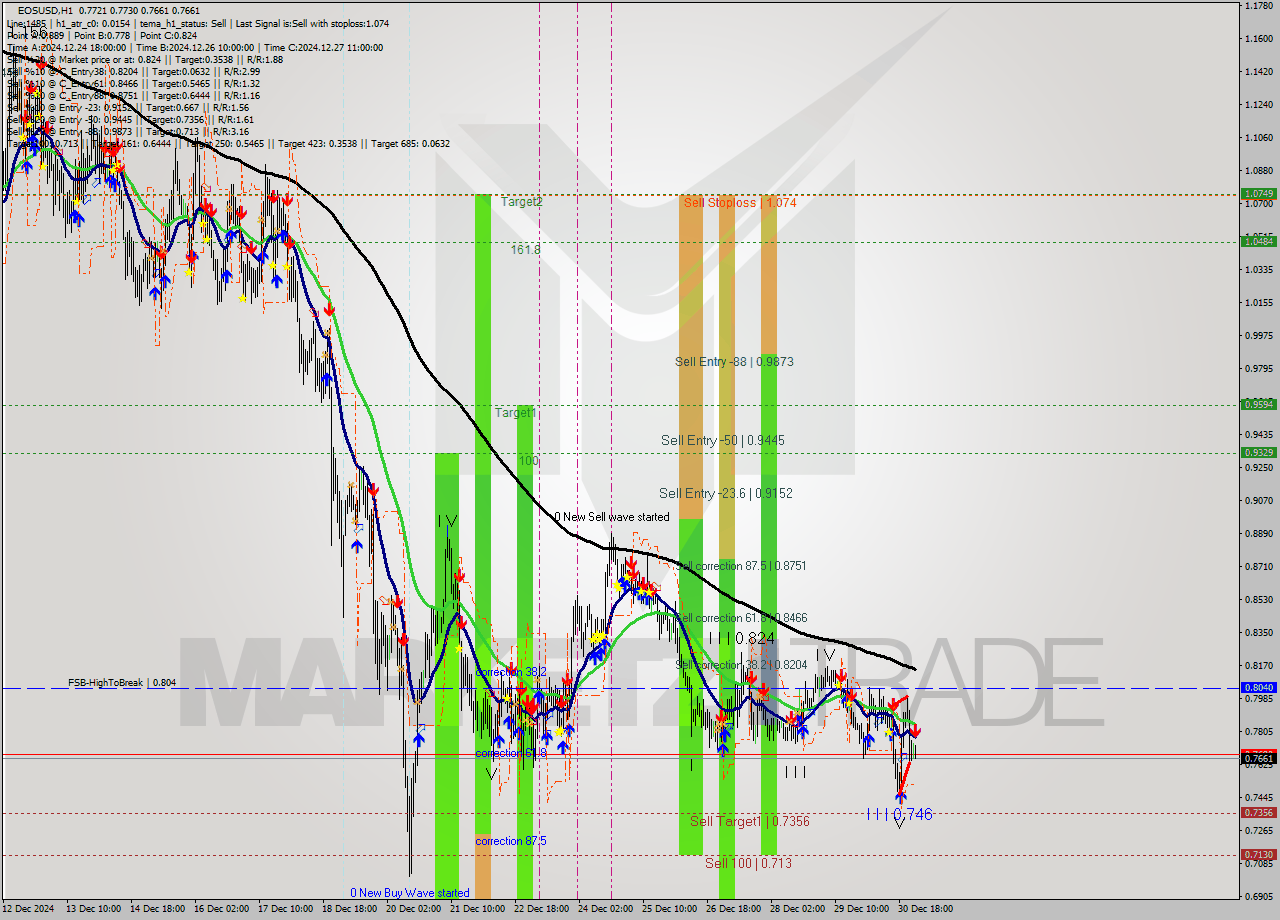The image size is (1280, 920).
Task: Click the 0.8350 price axis value
Action: tap(1258, 632)
